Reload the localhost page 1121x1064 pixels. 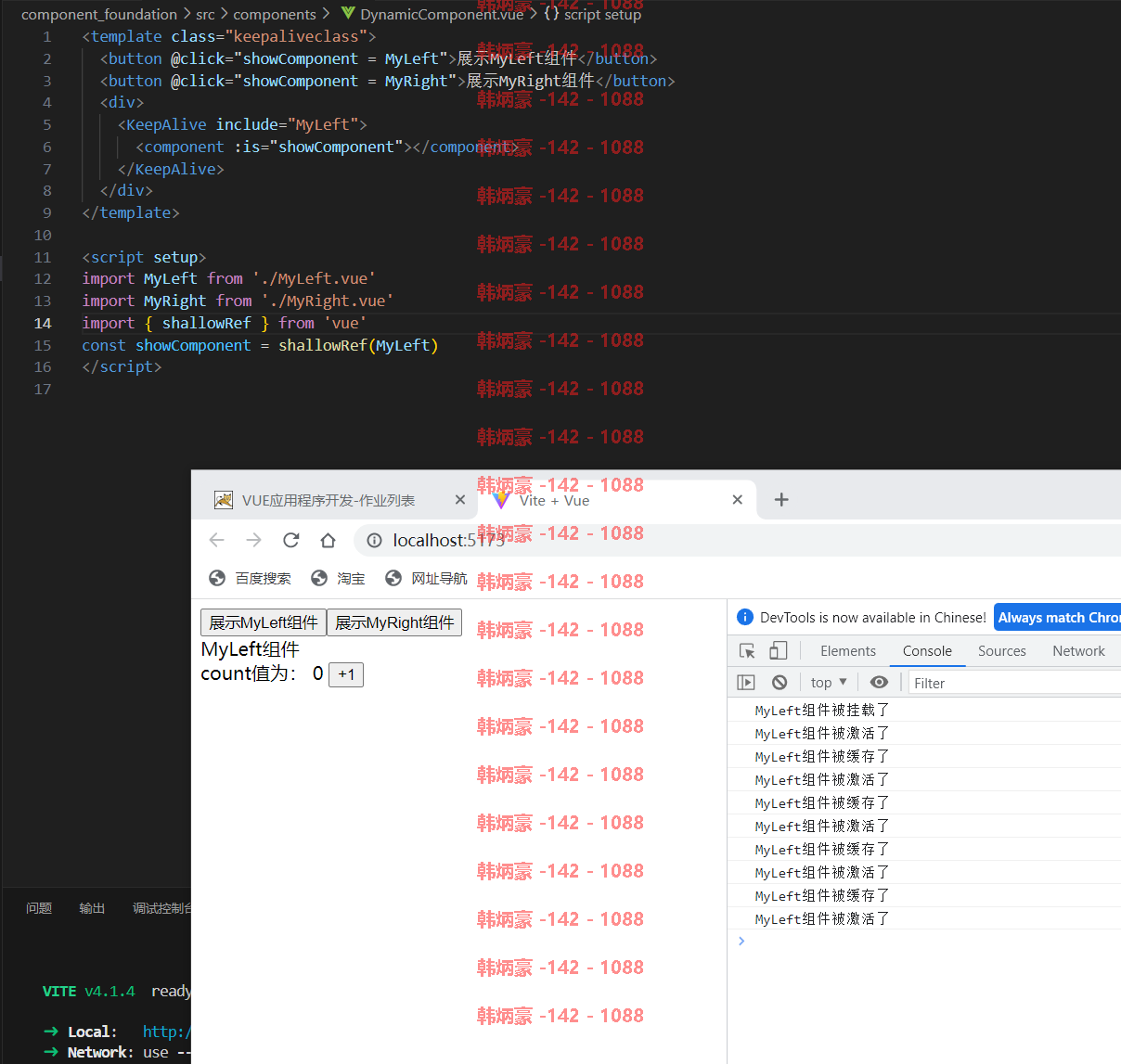[291, 540]
